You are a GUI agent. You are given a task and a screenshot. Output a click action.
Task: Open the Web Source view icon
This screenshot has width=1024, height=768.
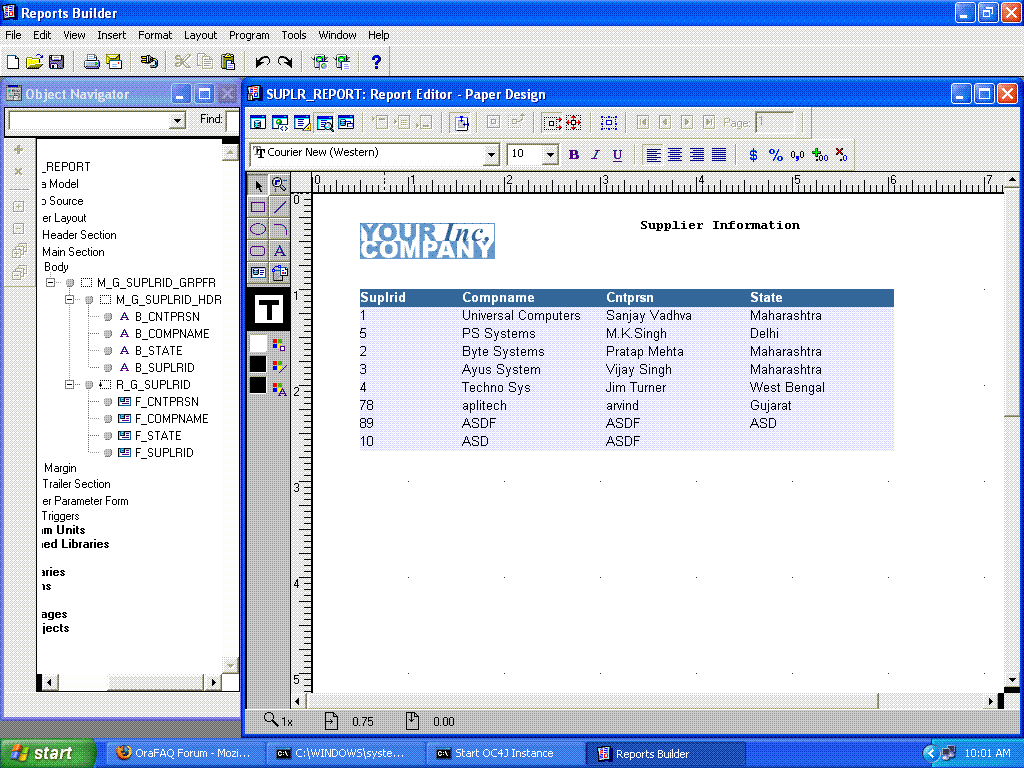tap(280, 122)
